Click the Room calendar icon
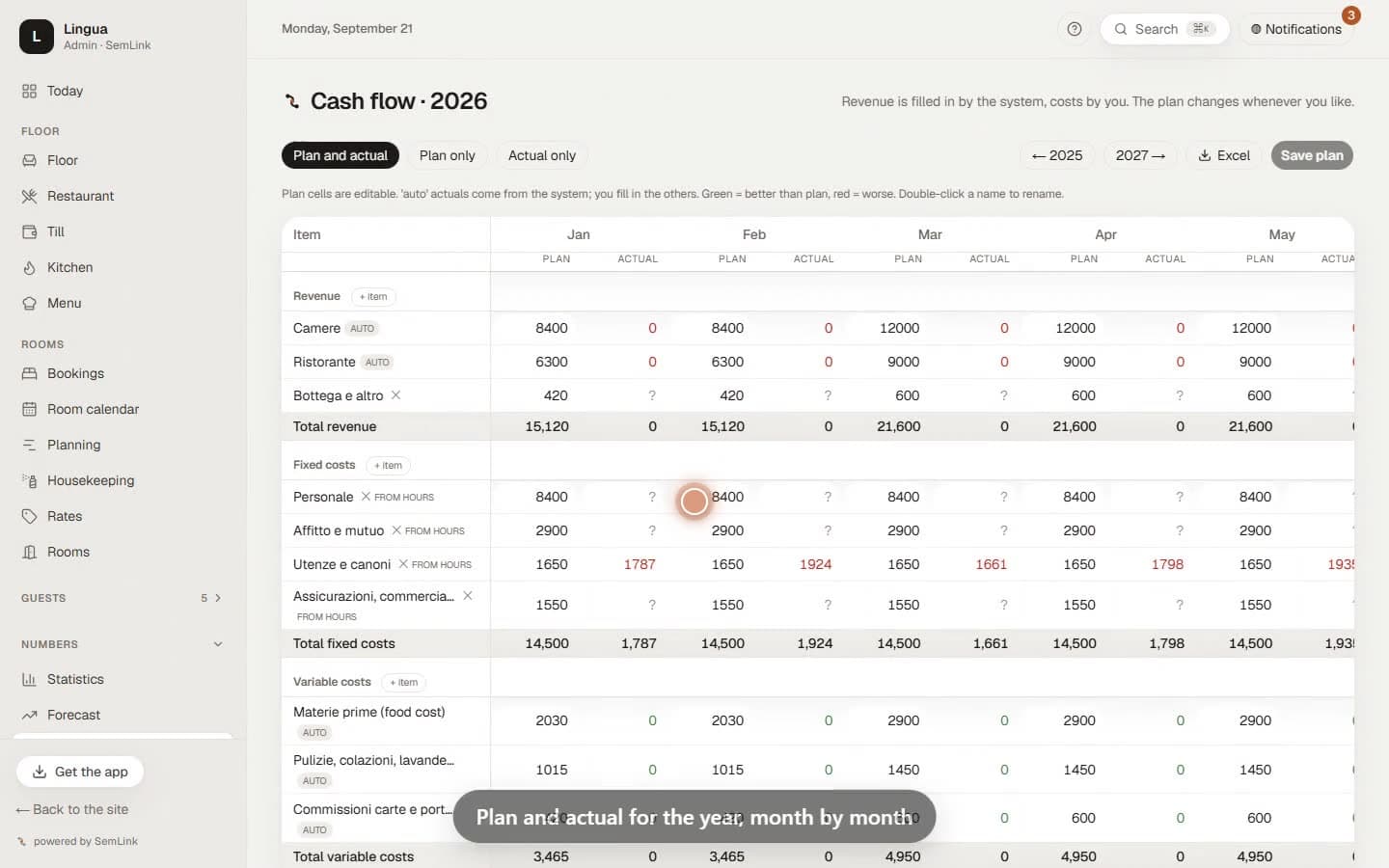Screen dimensions: 1389x868 pos(29,409)
